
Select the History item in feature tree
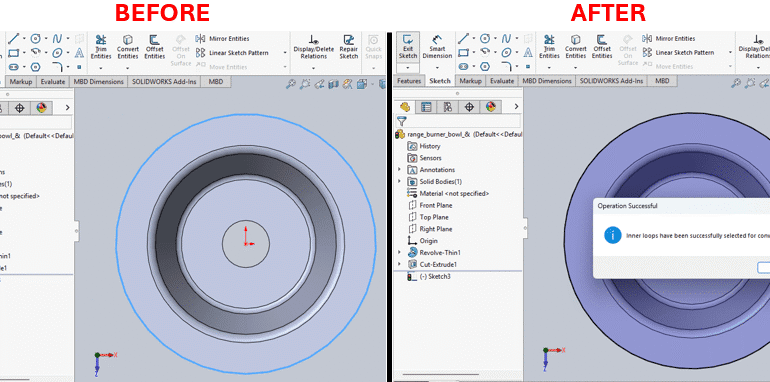point(424,146)
